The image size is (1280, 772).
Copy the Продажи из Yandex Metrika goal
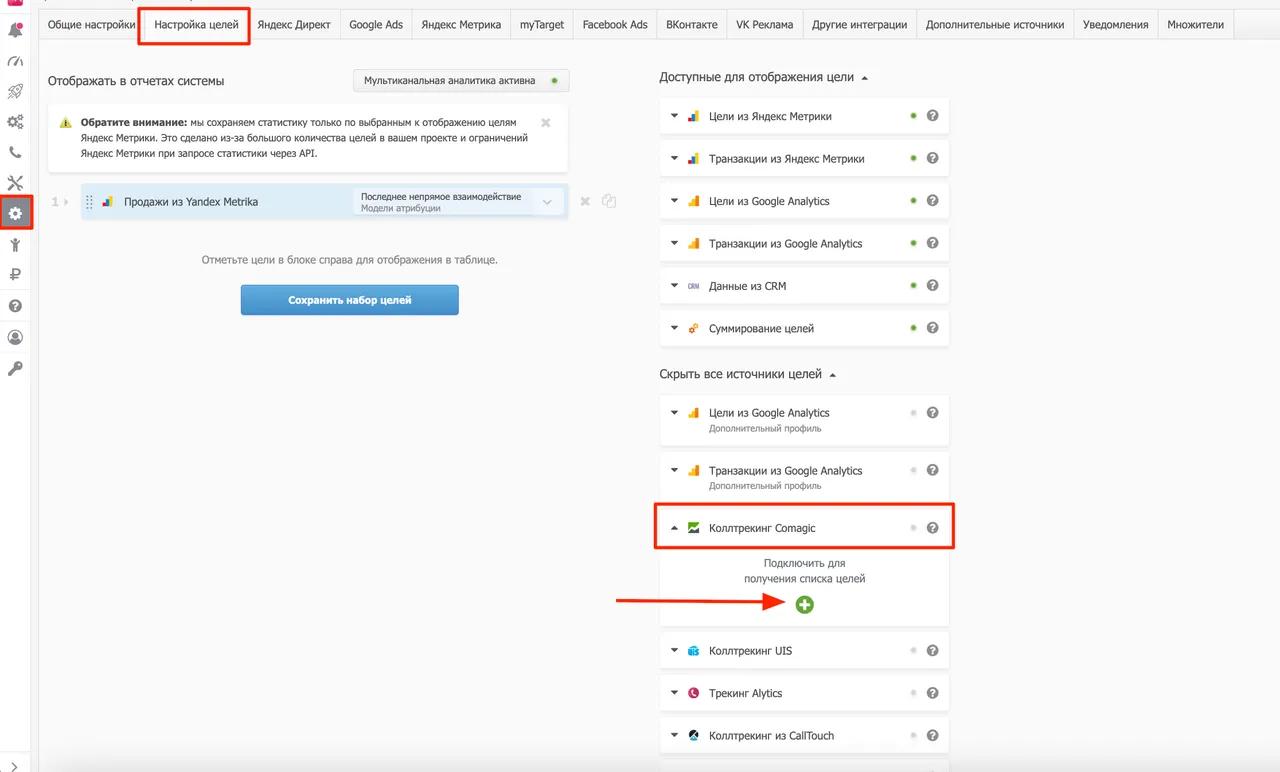tap(609, 201)
